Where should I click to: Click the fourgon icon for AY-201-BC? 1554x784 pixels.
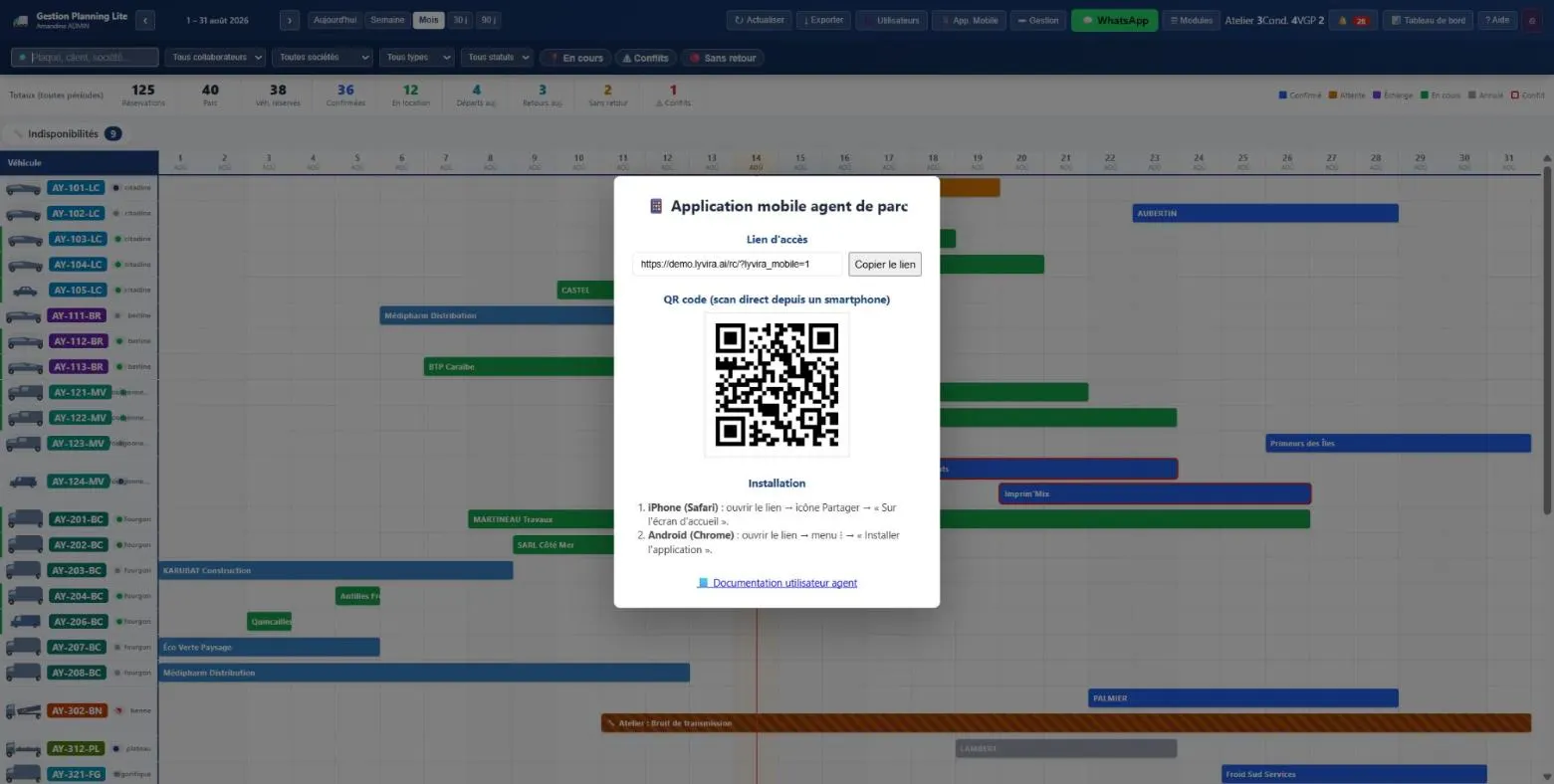tap(25, 519)
